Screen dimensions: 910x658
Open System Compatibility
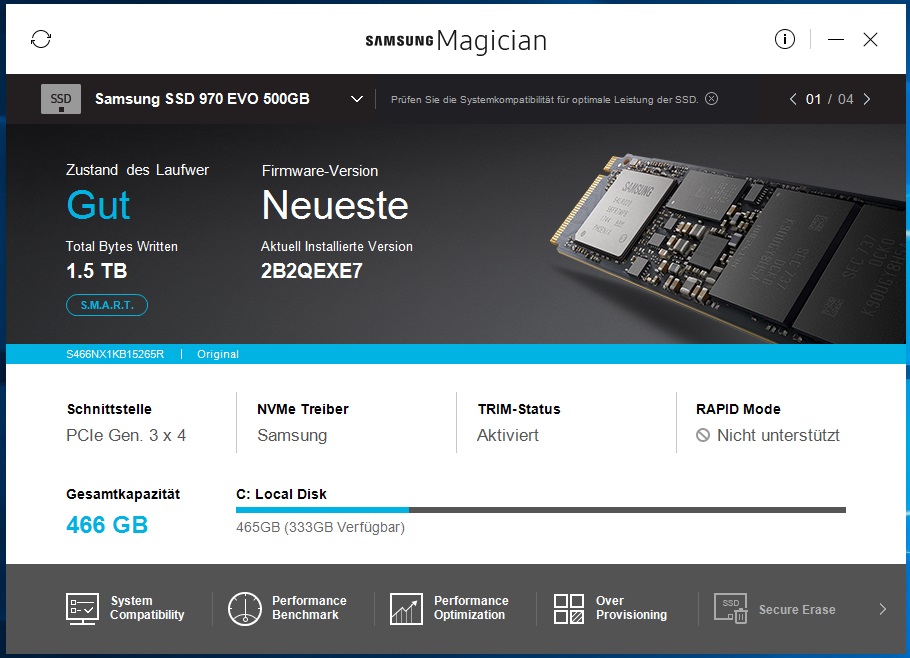point(125,608)
